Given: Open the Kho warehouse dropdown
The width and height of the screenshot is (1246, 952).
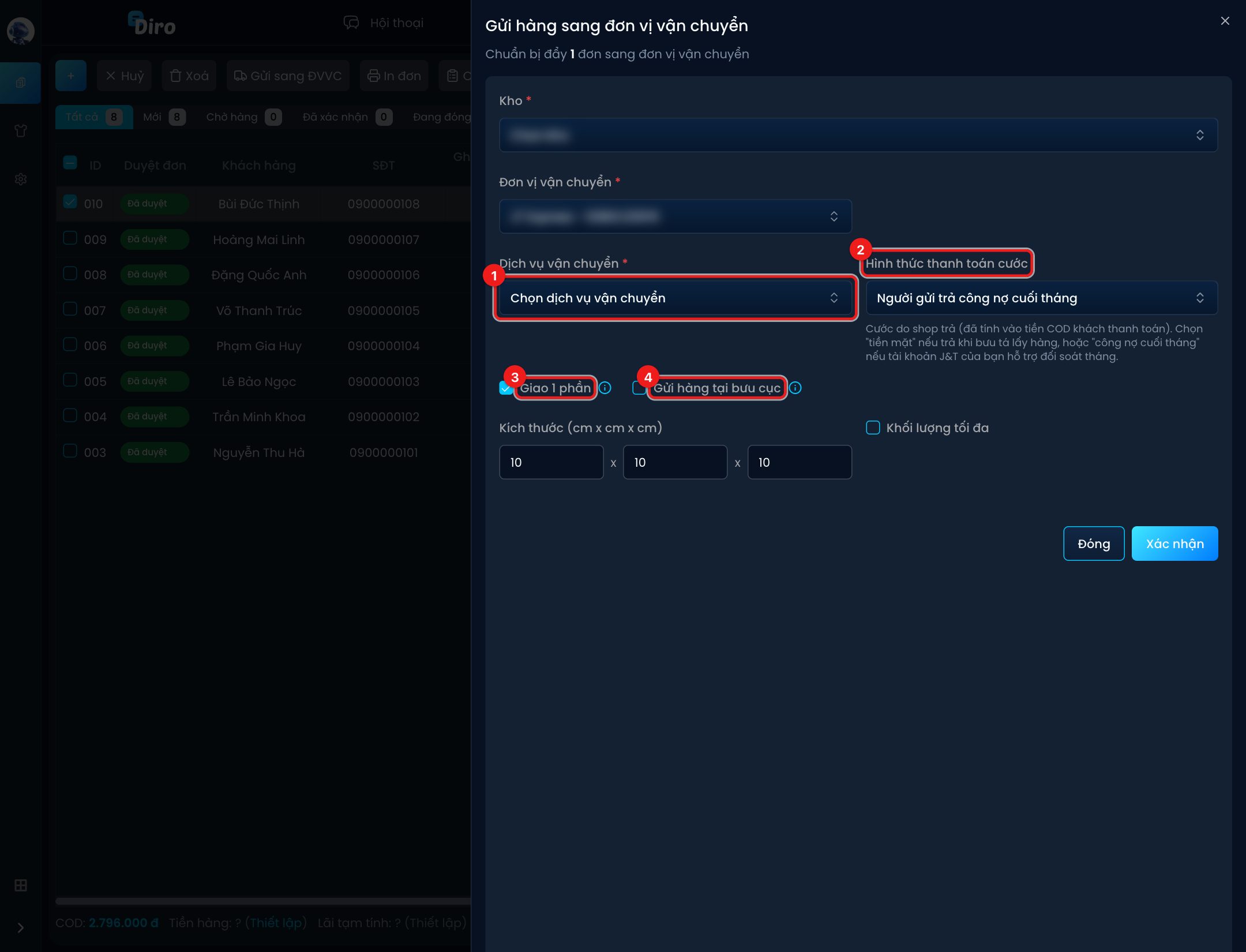Looking at the screenshot, I should coord(858,135).
